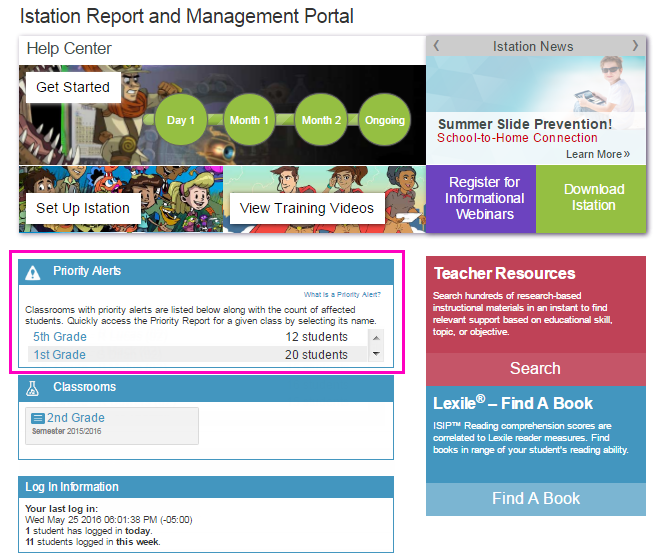
Task: Click the priority alerts list scroll-up arrow
Action: tap(376, 338)
